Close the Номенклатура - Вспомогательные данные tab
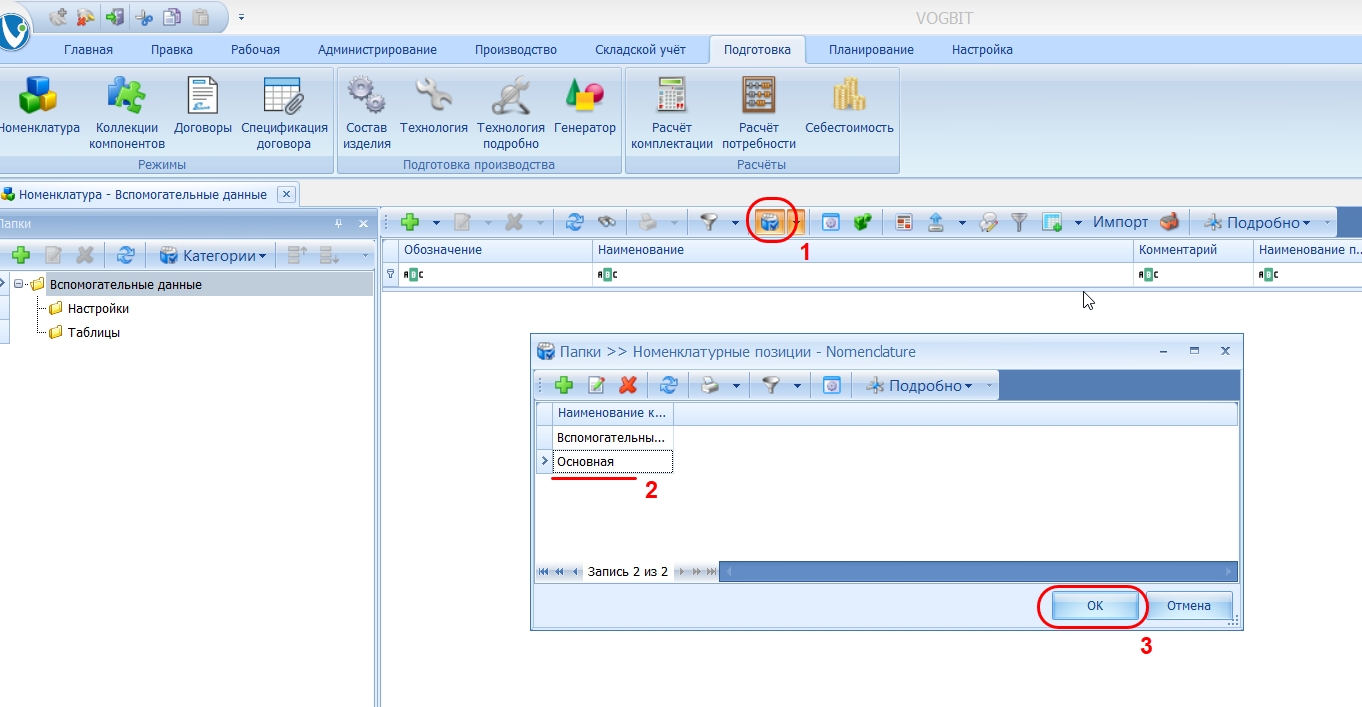Screen dimensions: 1362x707 [x=285, y=194]
